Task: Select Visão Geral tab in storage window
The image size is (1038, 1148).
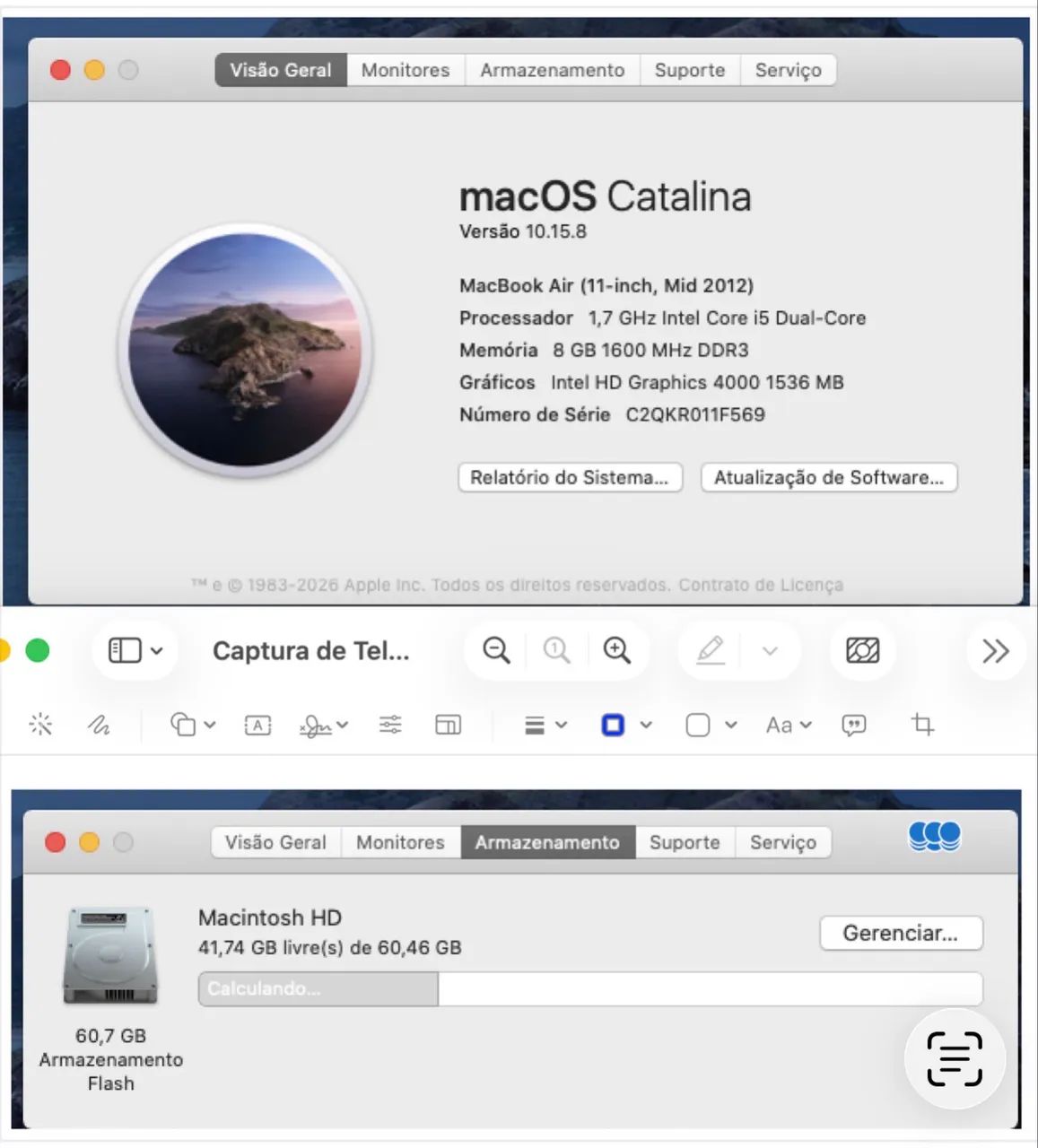Action: pos(275,842)
